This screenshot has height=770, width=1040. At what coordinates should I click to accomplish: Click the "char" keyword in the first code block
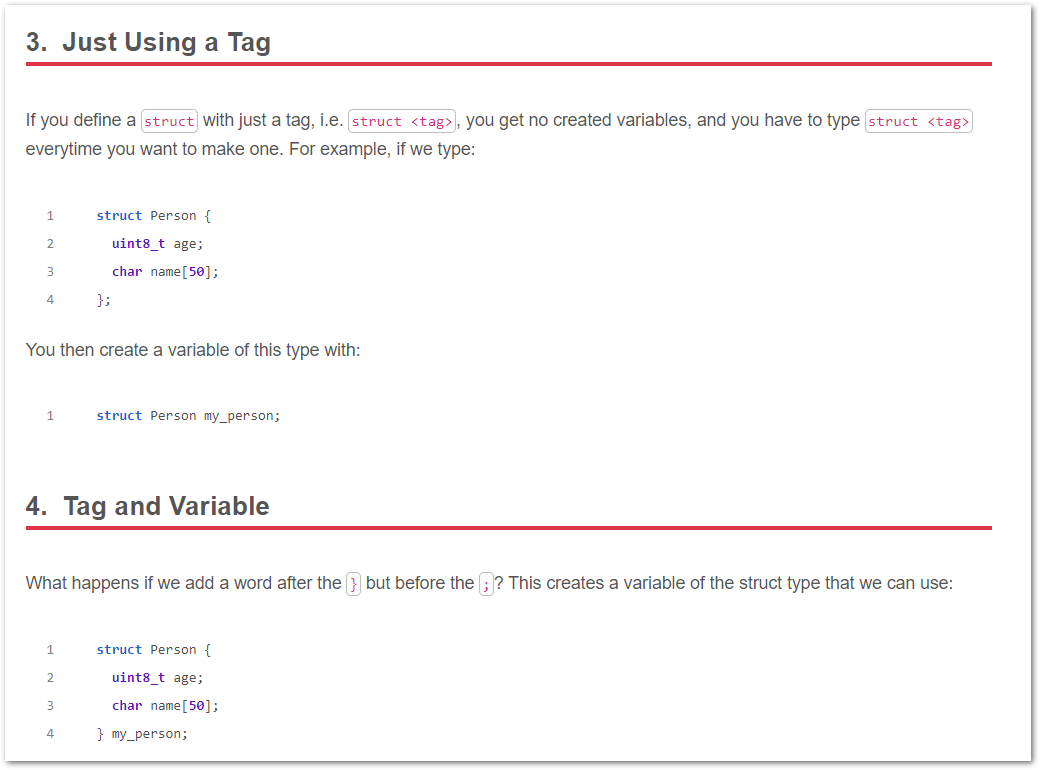pos(127,272)
